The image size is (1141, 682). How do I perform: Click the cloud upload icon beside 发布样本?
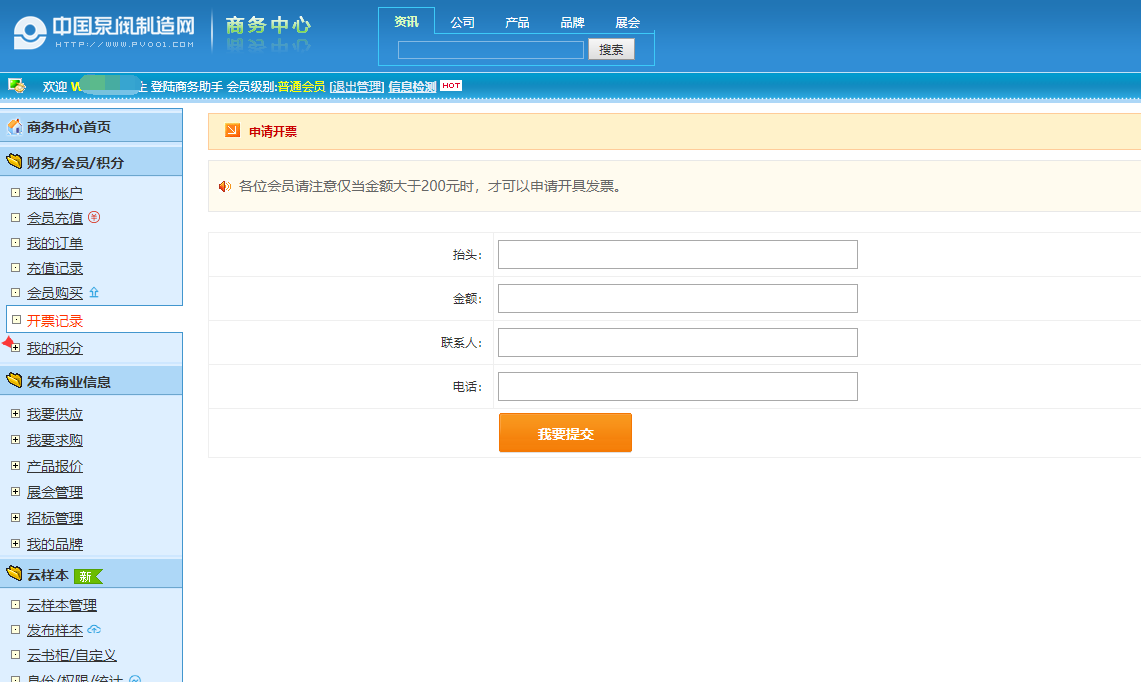(94, 630)
